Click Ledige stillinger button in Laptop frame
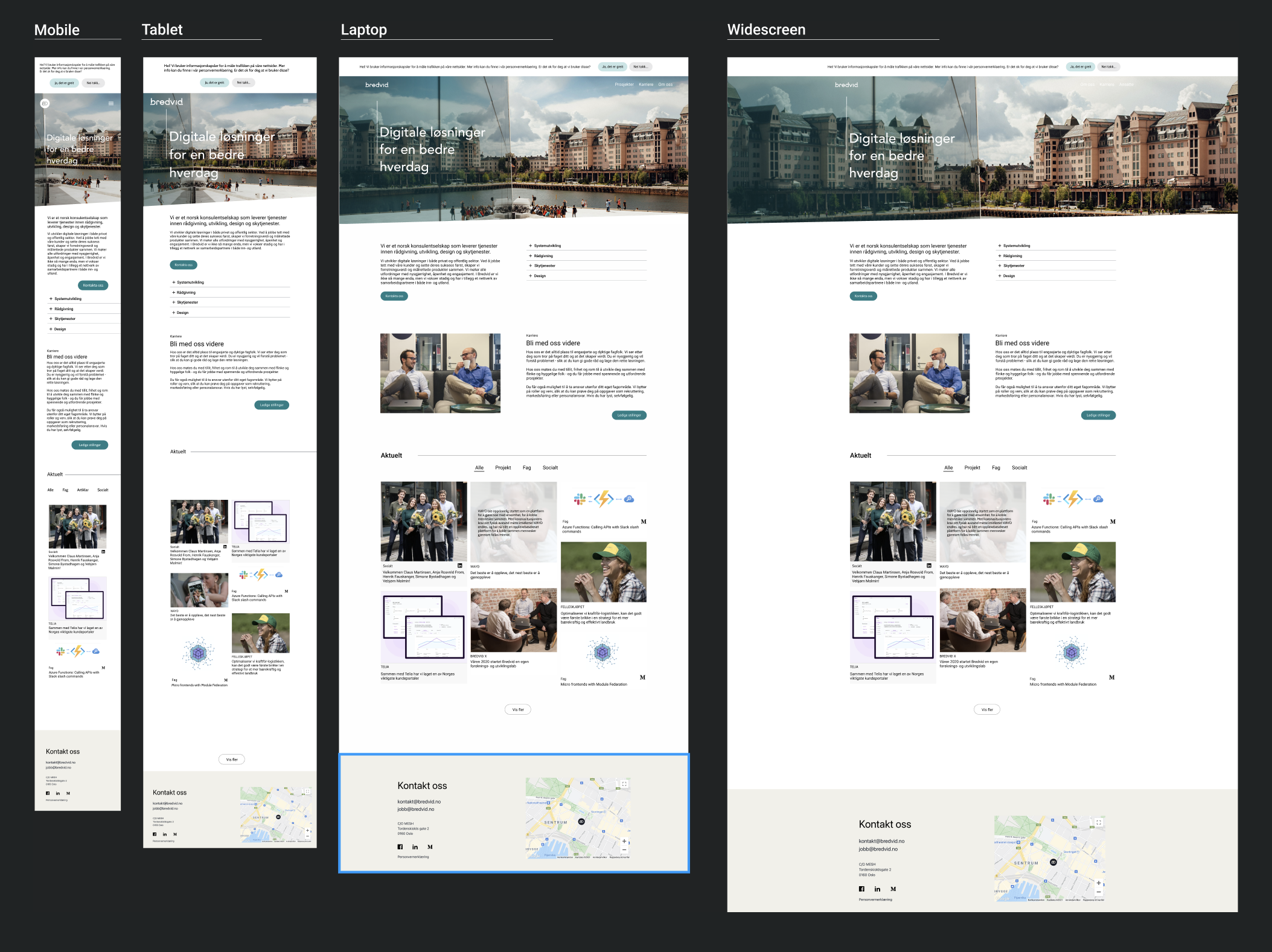 click(x=629, y=415)
